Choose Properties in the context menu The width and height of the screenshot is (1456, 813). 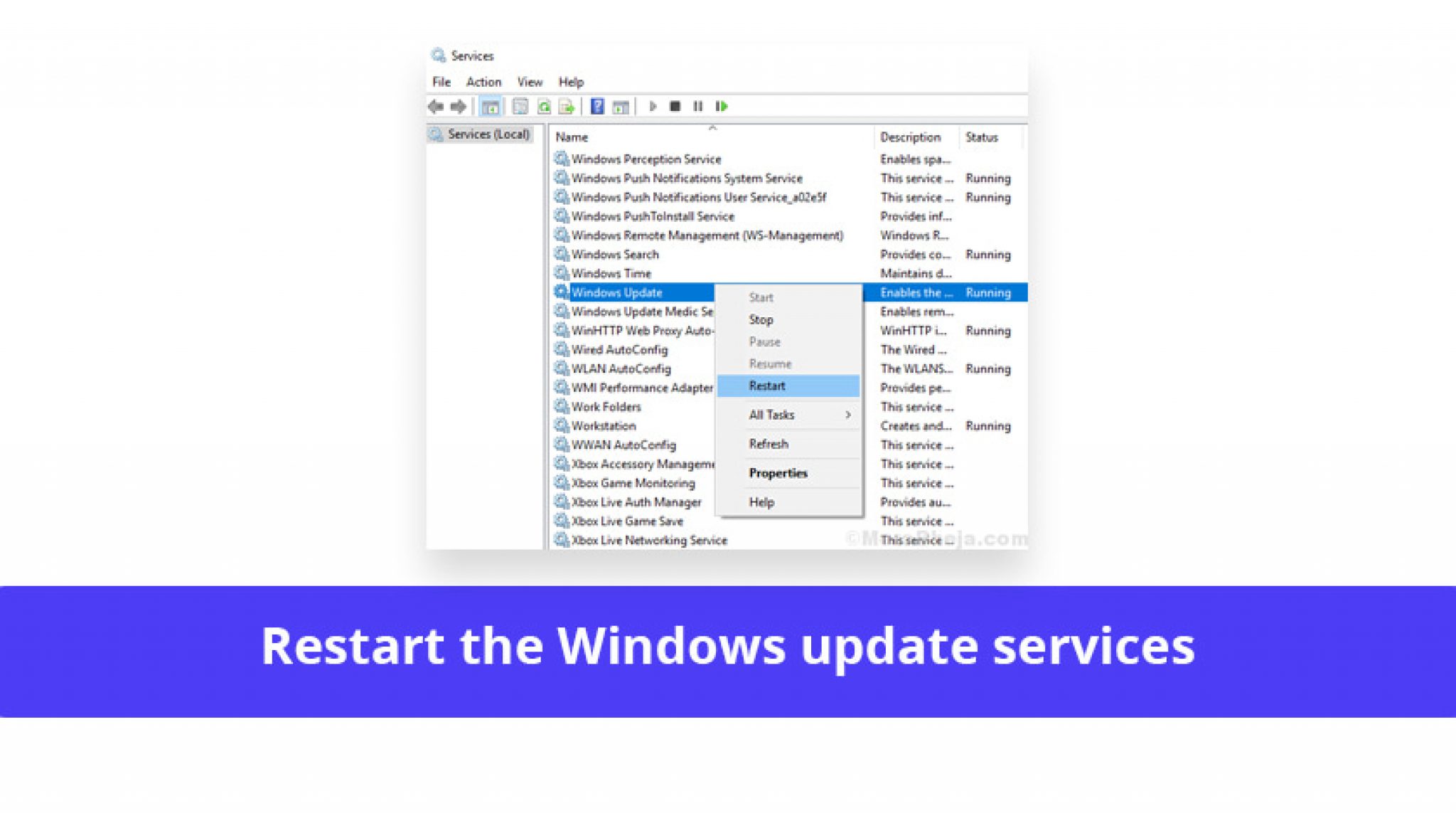tap(778, 472)
